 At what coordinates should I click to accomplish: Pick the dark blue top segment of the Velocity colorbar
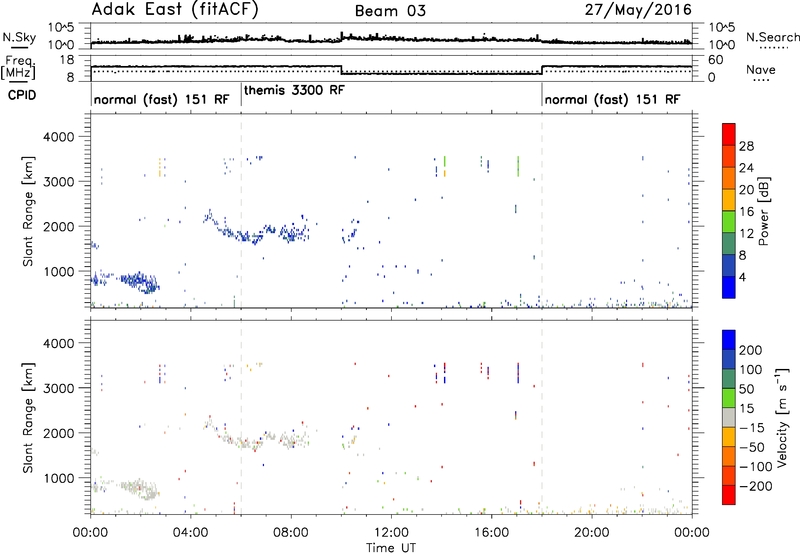click(x=729, y=340)
